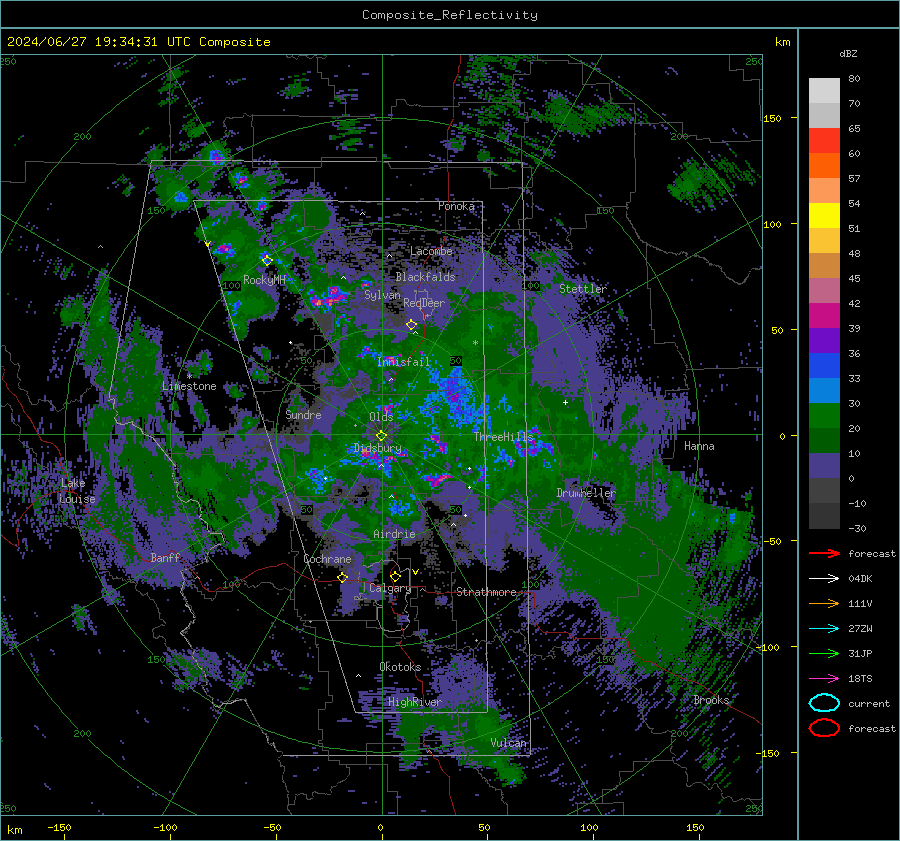Click the Stettler city label
Viewport: 900px width, 841px height.
[x=583, y=289]
